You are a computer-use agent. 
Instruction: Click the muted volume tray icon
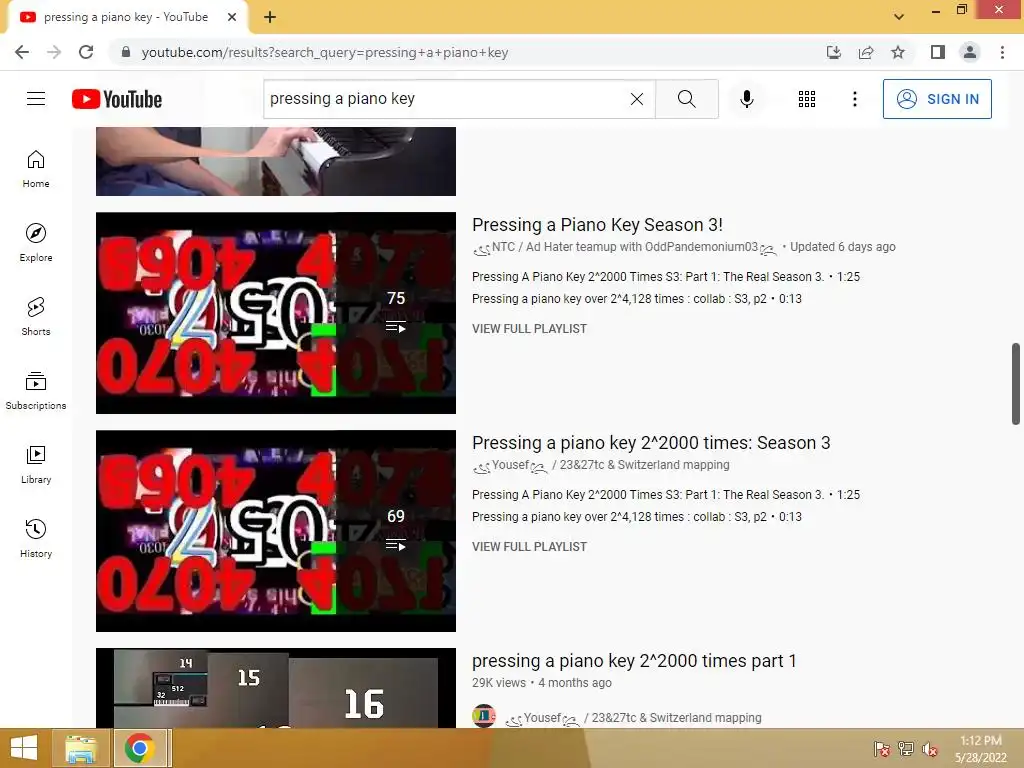(930, 749)
